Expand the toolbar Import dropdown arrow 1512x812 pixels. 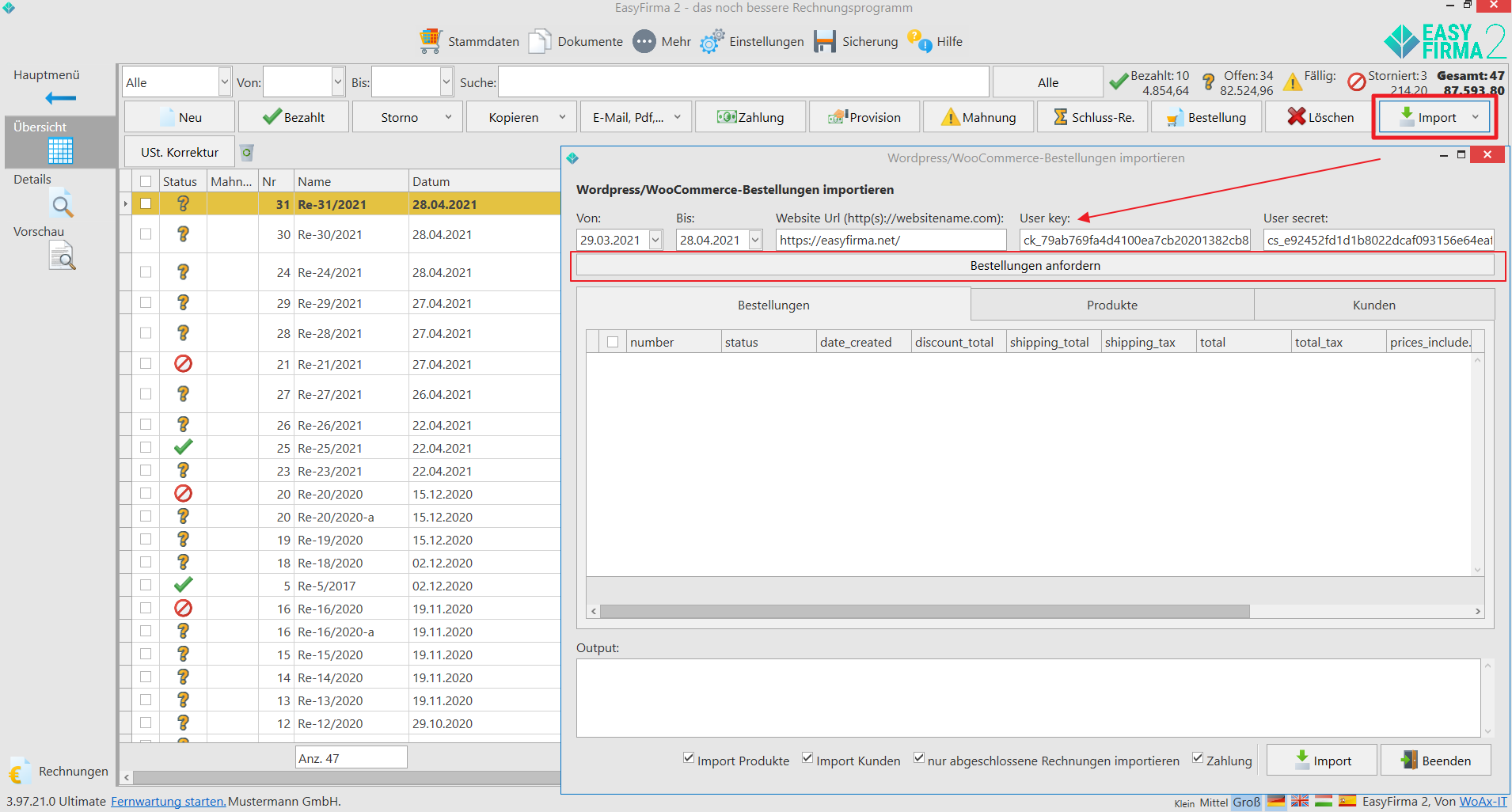pyautogui.click(x=1476, y=117)
